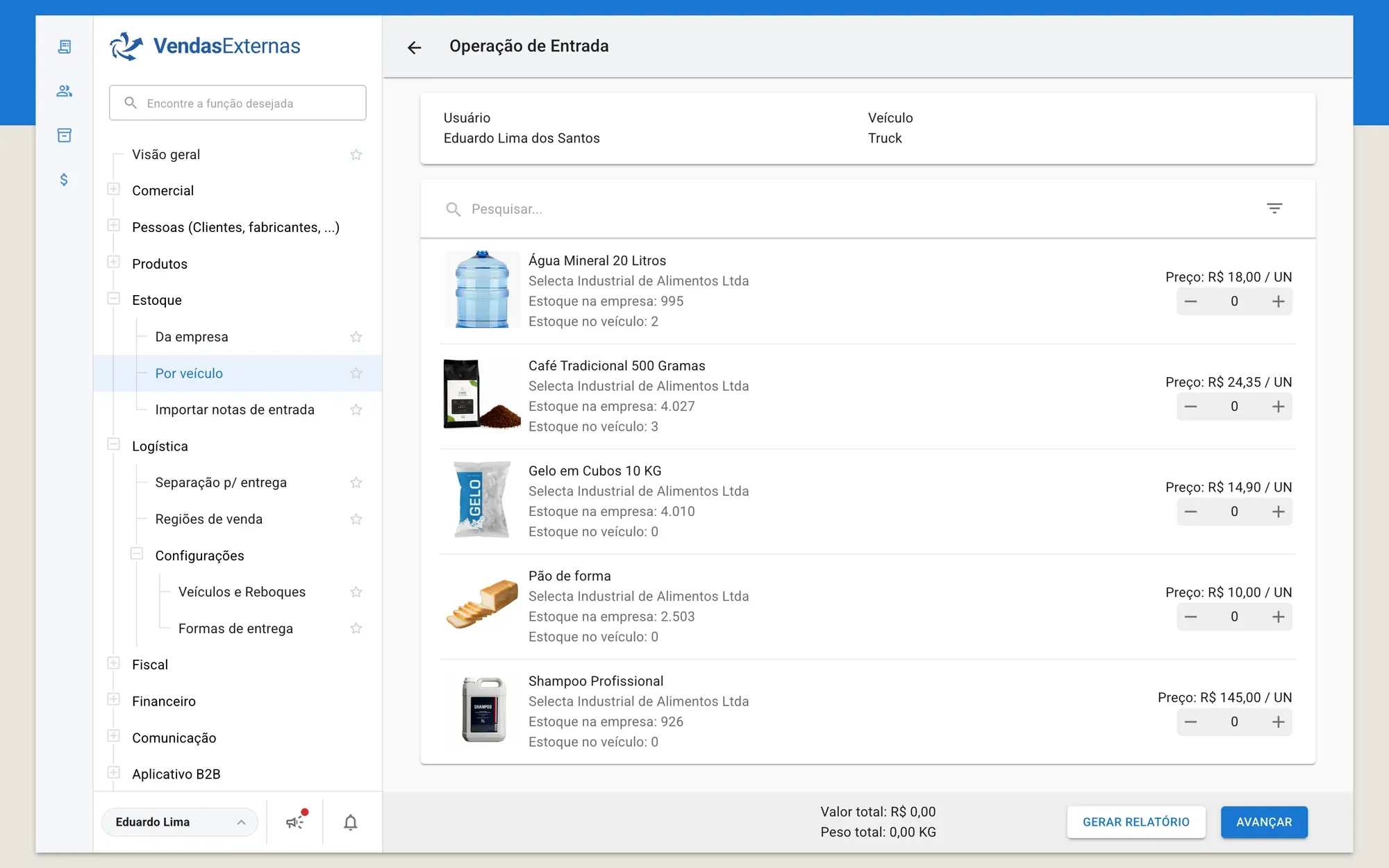The image size is (1389, 868).
Task: Favorite Importar notas de entrada with star
Action: (x=356, y=410)
